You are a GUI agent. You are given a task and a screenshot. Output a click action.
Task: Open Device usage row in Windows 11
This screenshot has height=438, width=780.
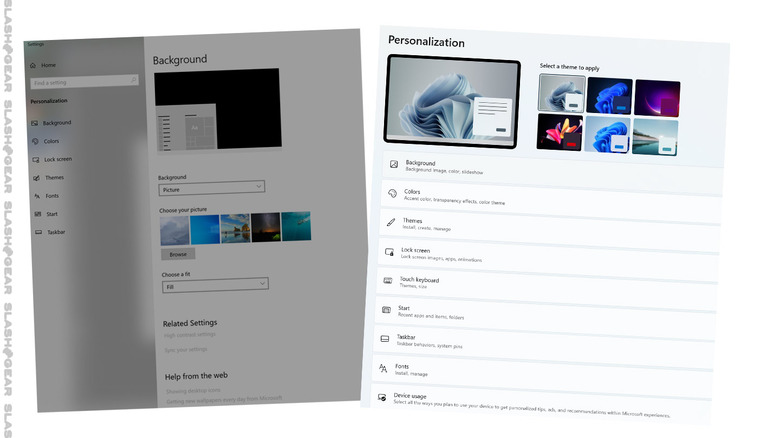(x=541, y=405)
